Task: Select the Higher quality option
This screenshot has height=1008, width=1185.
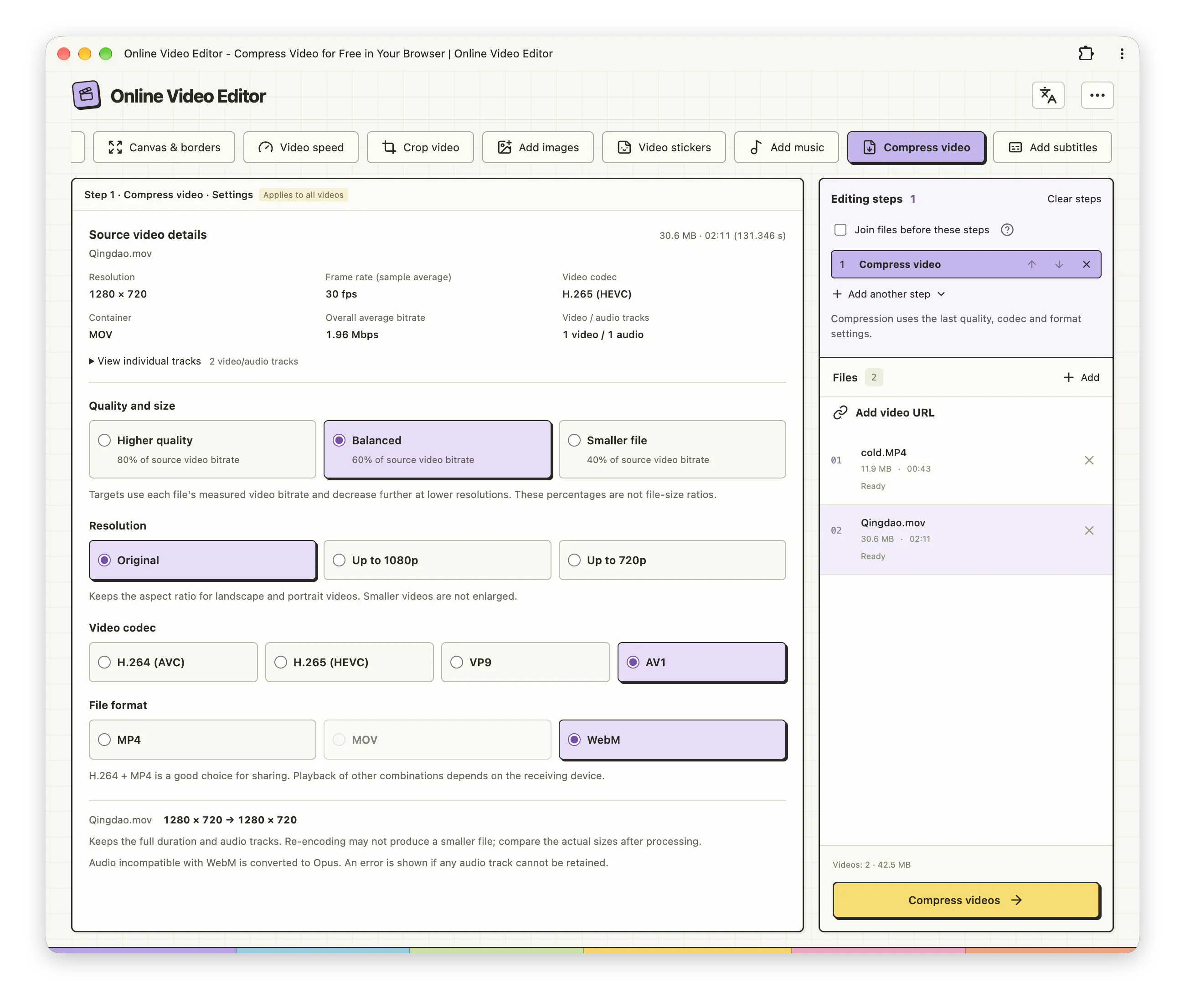Action: pyautogui.click(x=202, y=449)
